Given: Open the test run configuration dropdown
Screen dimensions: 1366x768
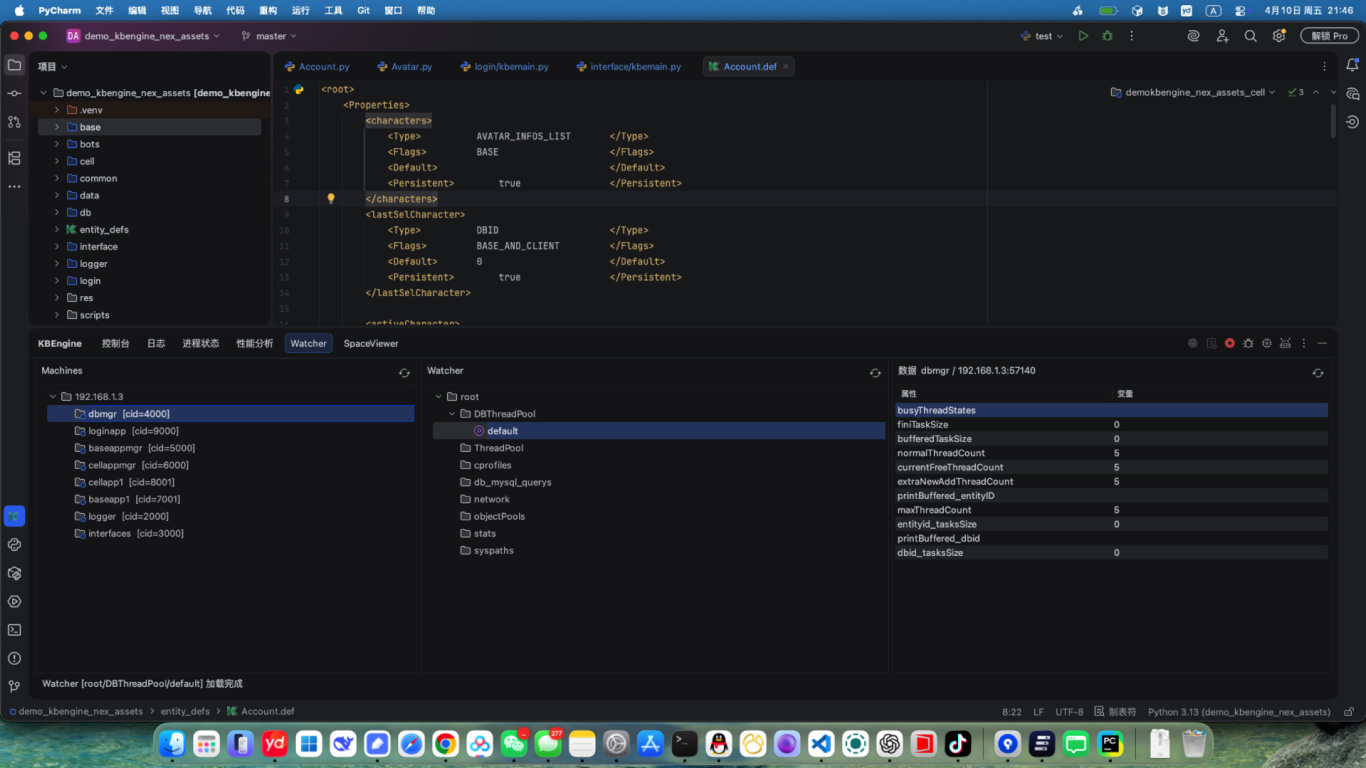Looking at the screenshot, I should tap(1043, 36).
